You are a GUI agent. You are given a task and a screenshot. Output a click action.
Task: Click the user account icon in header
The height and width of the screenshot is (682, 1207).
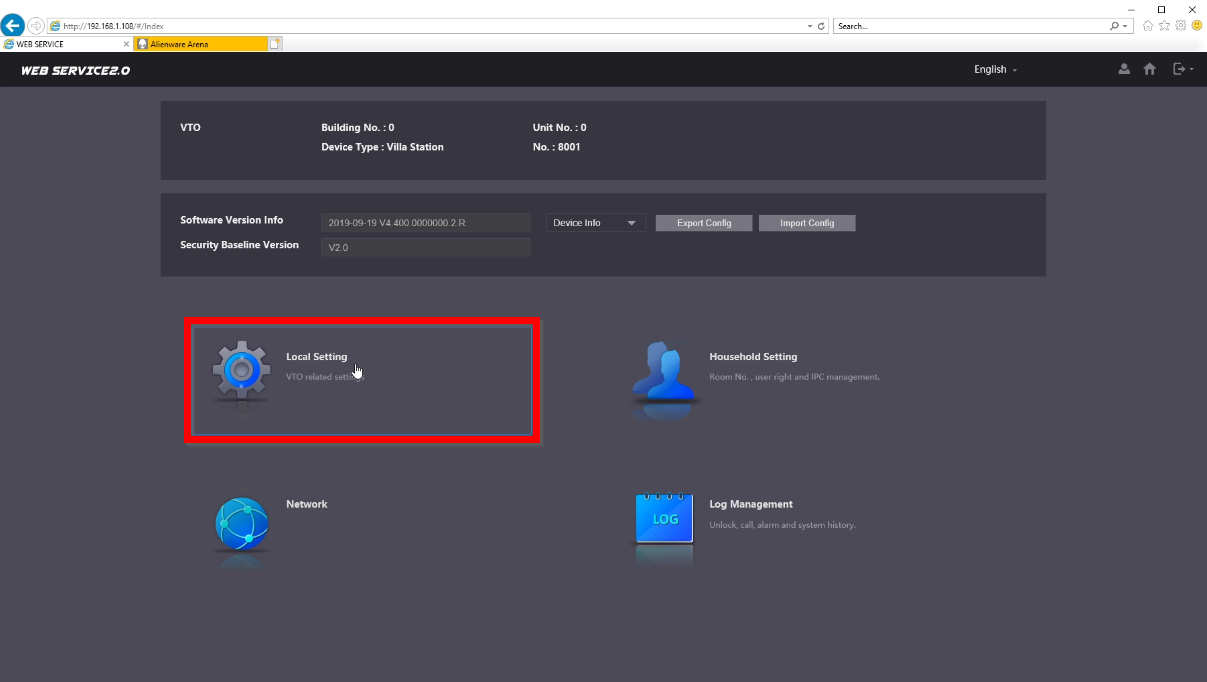point(1124,69)
